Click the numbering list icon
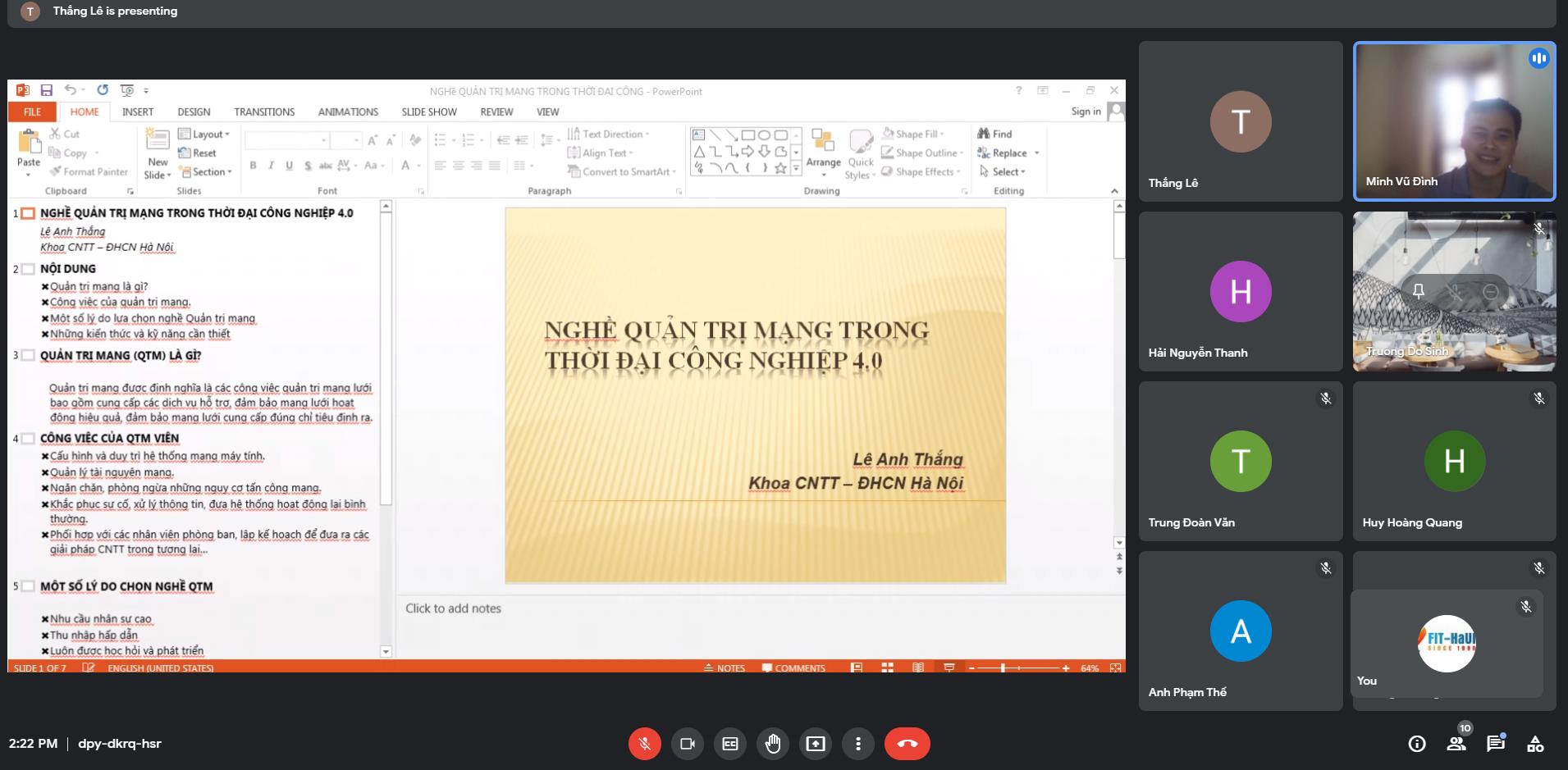Screen dimensions: 1568x770 click(469, 140)
